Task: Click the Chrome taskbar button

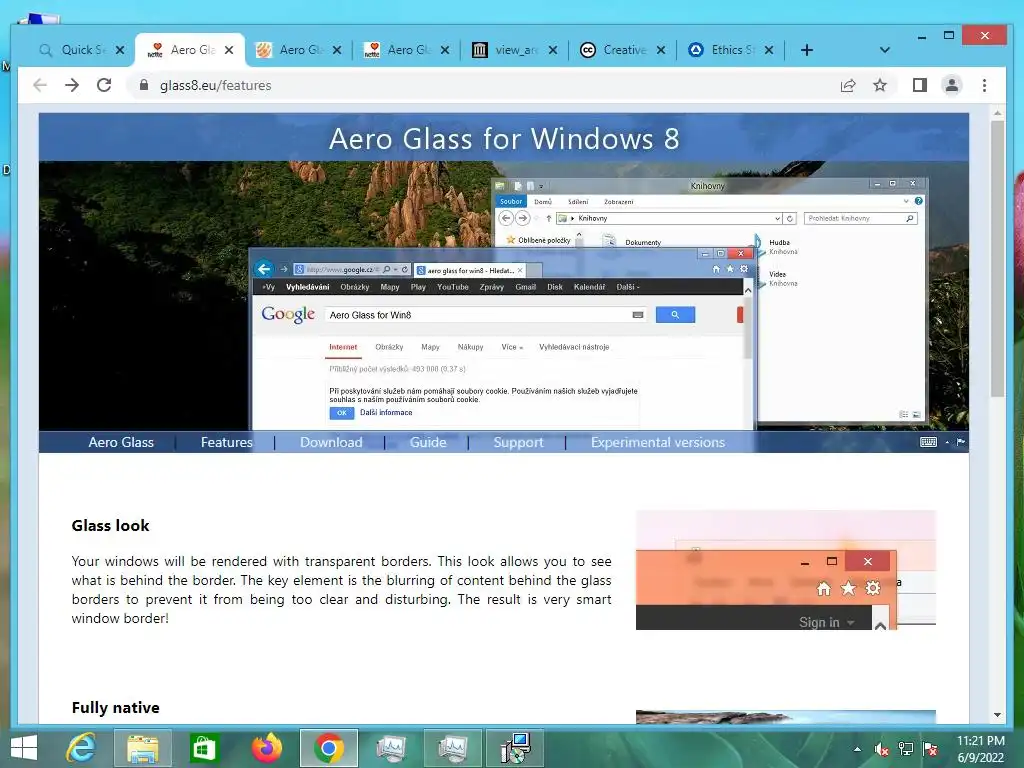Action: pyautogui.click(x=328, y=748)
